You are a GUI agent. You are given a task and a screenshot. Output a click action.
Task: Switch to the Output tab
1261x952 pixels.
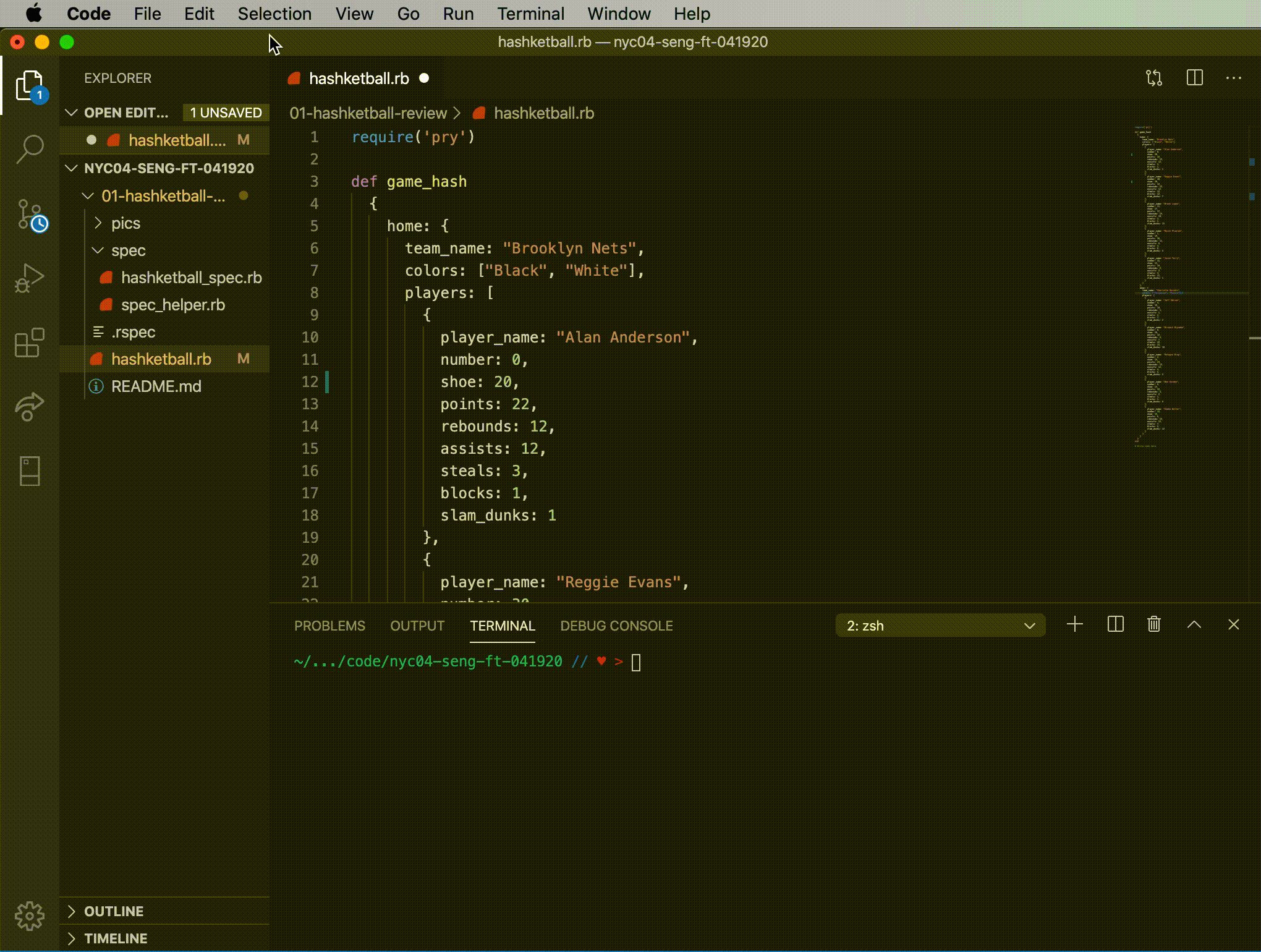pos(417,626)
